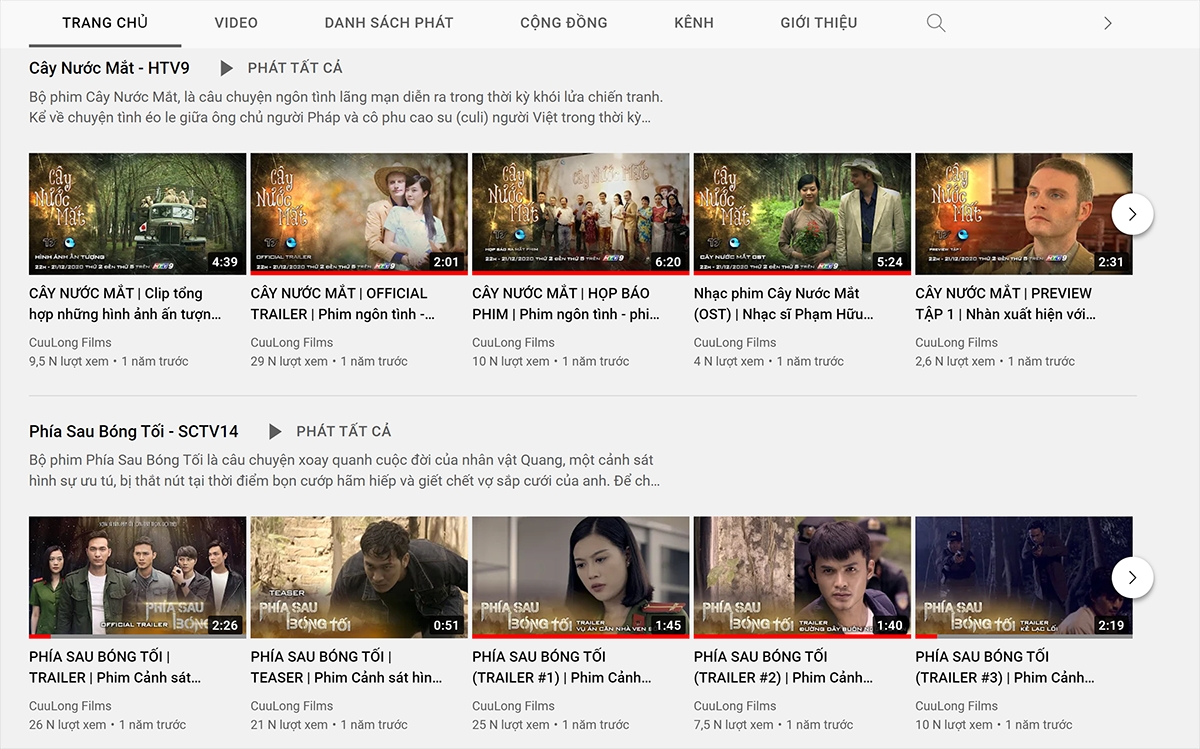
Task: Click title PHÍA SAU BÓNG TỐI | TRAILER
Action: (x=116, y=667)
